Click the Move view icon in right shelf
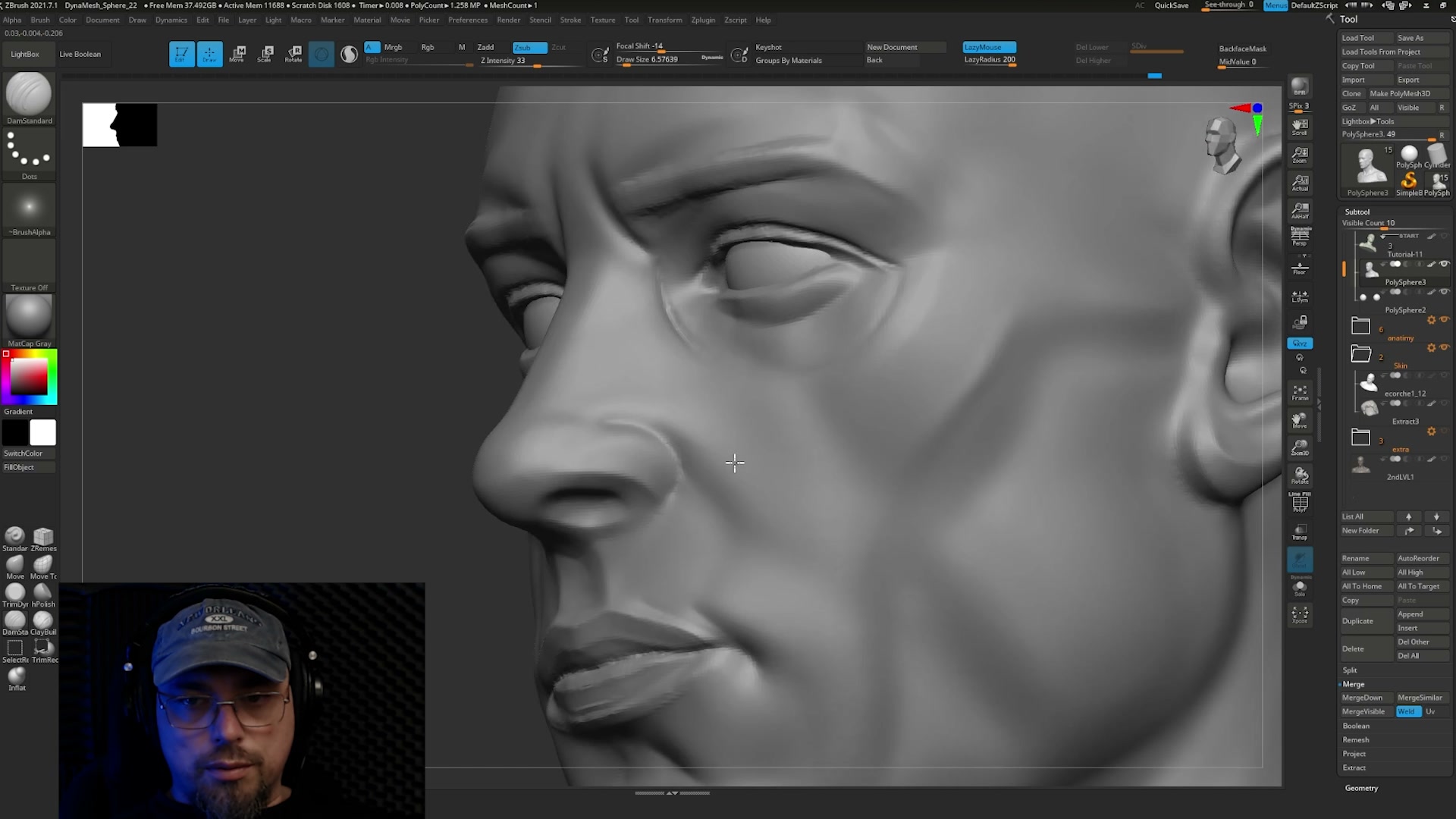 click(x=1300, y=420)
